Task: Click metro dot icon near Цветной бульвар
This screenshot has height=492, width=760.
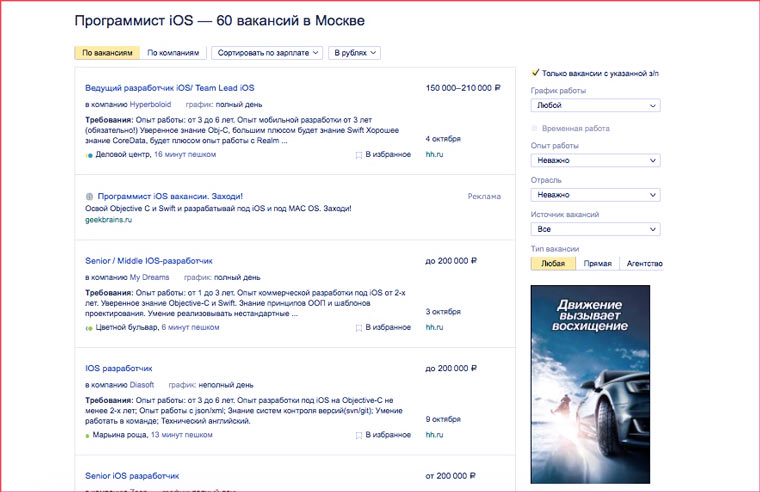Action: point(89,328)
